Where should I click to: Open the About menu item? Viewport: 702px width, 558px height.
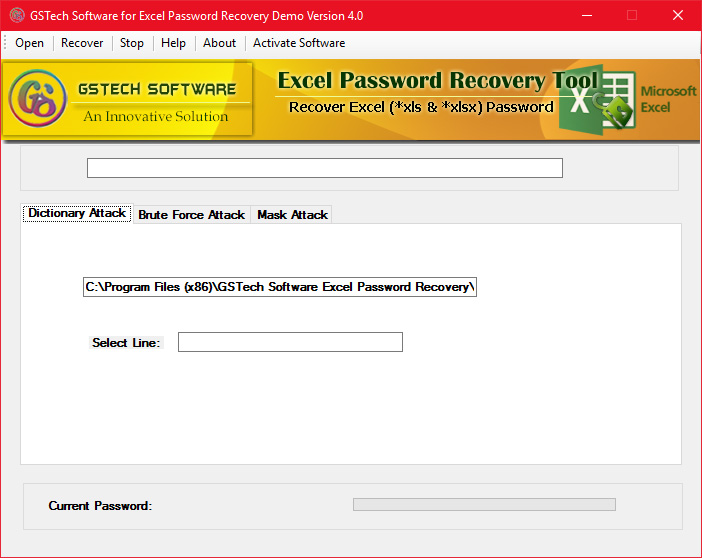coord(219,43)
